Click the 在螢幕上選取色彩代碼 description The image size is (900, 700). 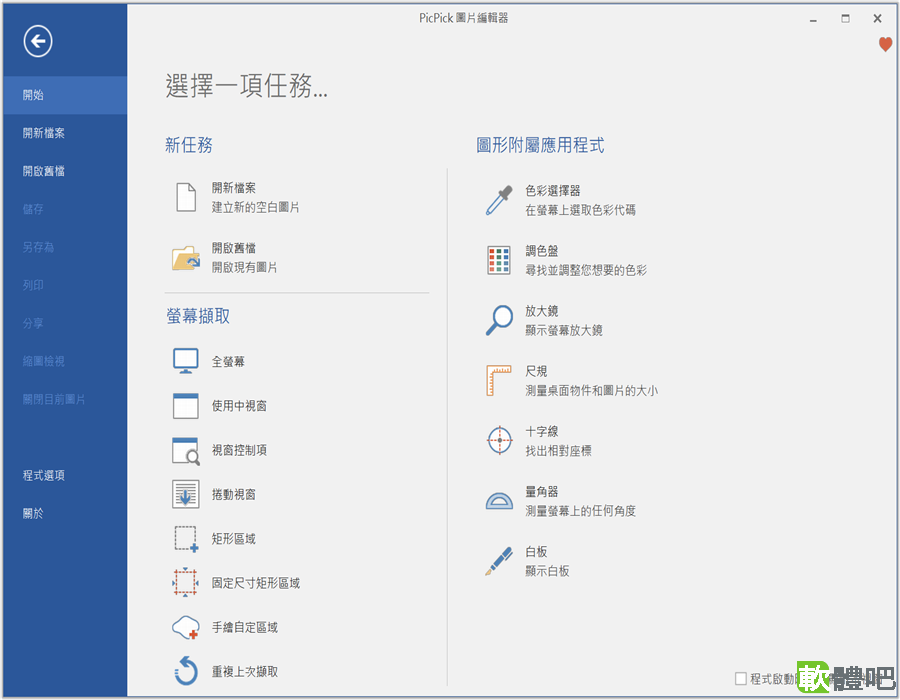point(581,210)
